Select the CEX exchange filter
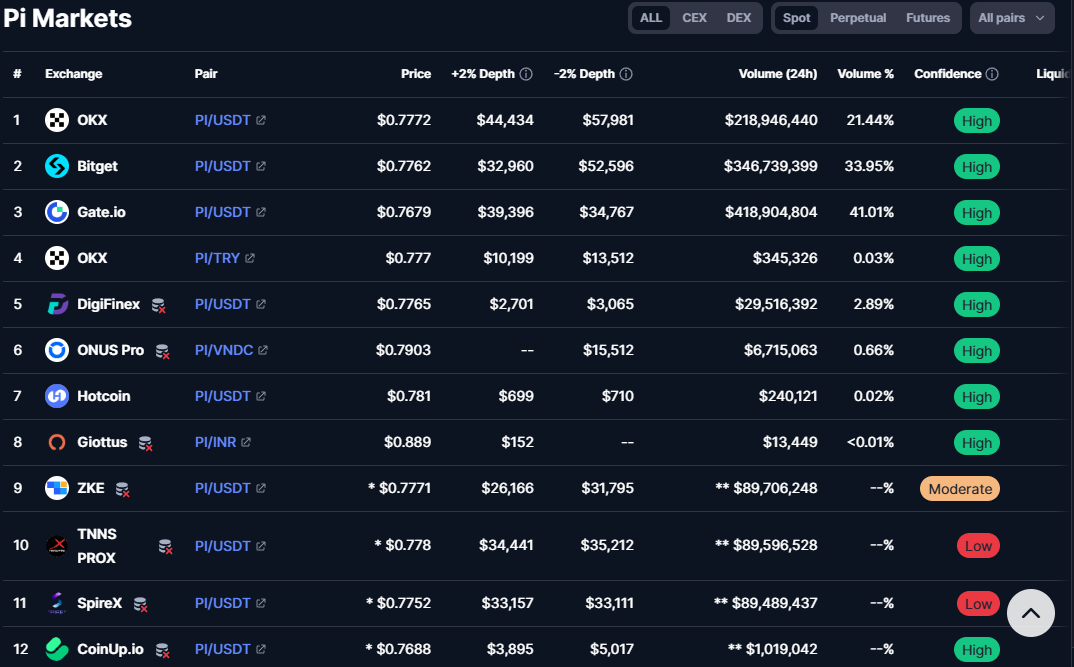 (x=694, y=18)
